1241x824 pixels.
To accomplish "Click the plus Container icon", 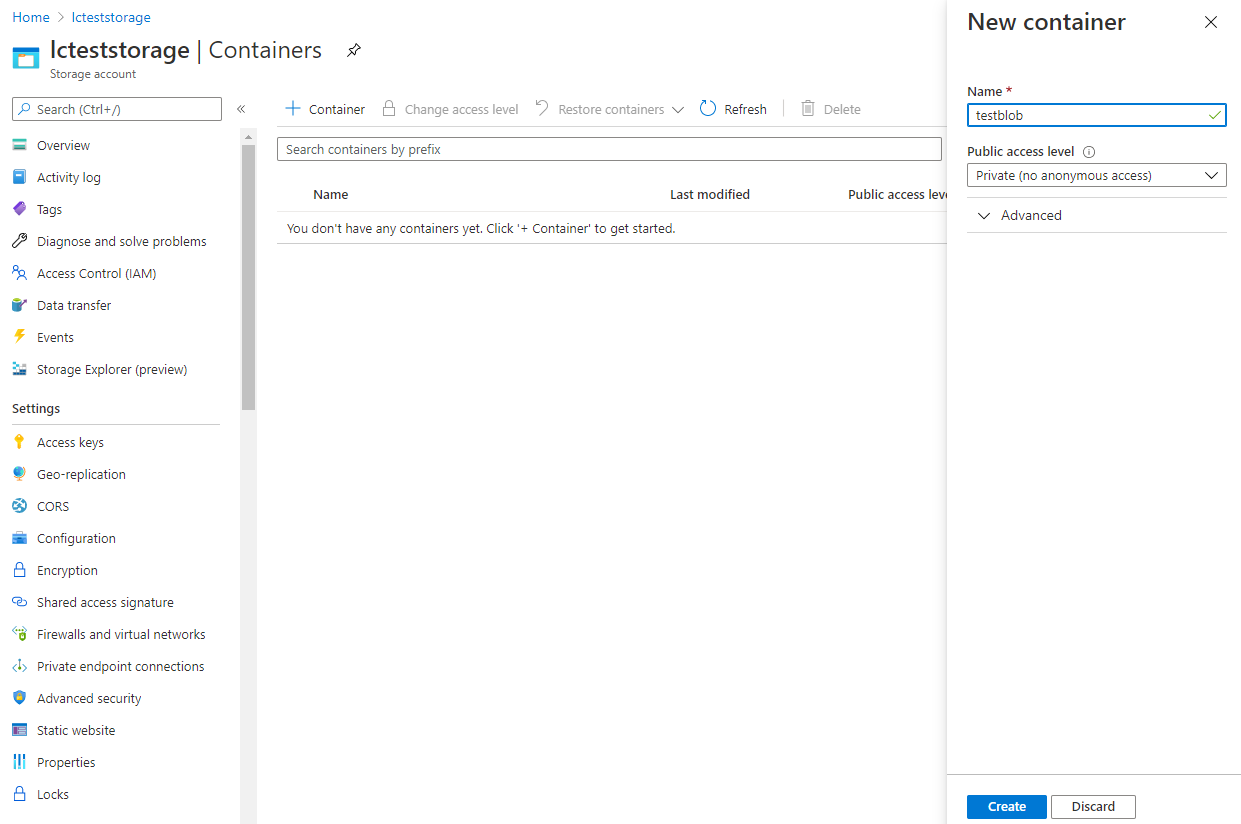I will pyautogui.click(x=293, y=109).
